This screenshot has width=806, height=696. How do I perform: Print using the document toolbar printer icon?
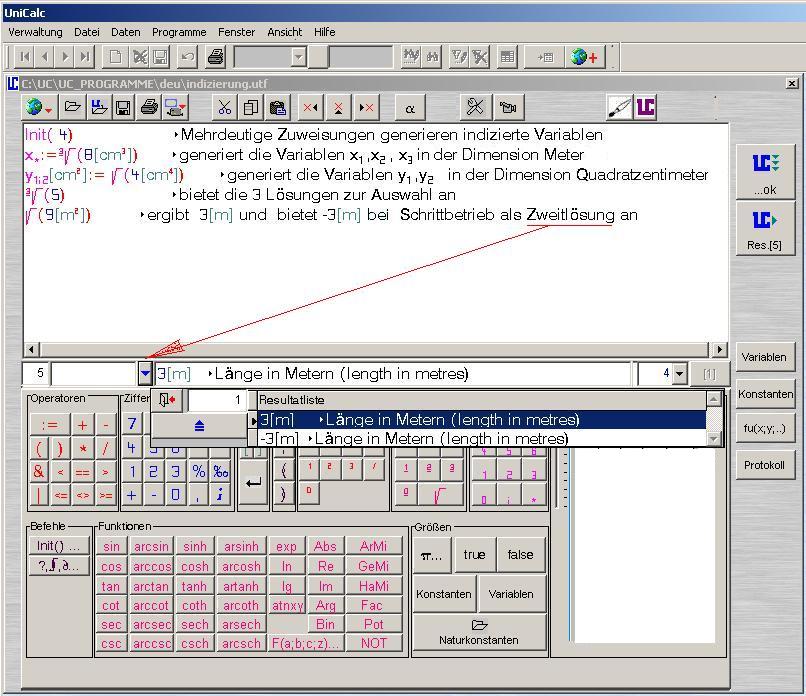(x=149, y=107)
